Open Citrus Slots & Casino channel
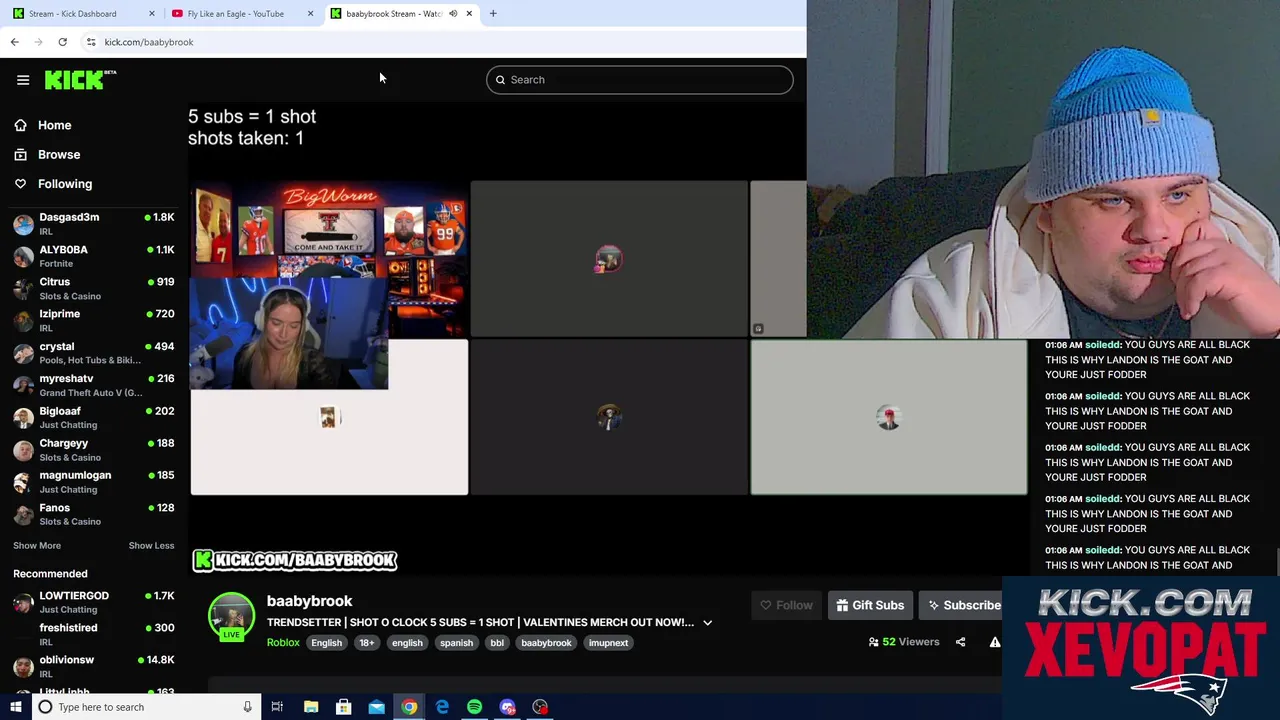1280x720 pixels. pos(93,289)
